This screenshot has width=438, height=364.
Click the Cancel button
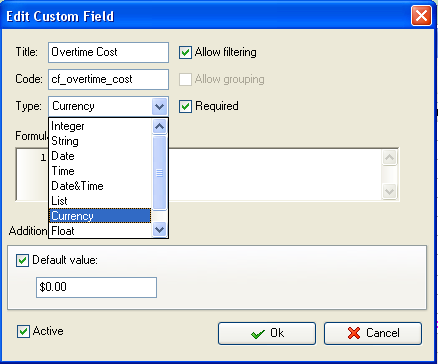pos(373,333)
